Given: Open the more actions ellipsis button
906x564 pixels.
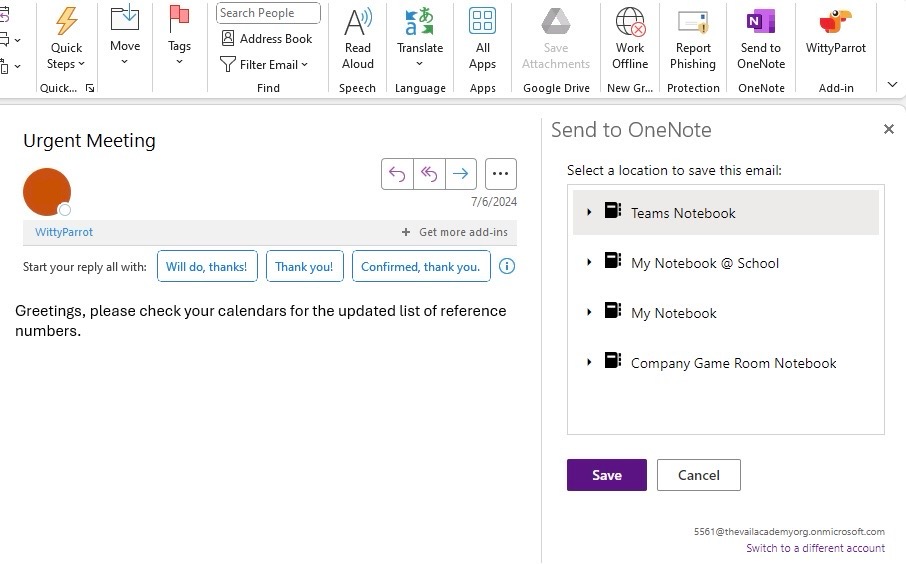Looking at the screenshot, I should (x=500, y=173).
